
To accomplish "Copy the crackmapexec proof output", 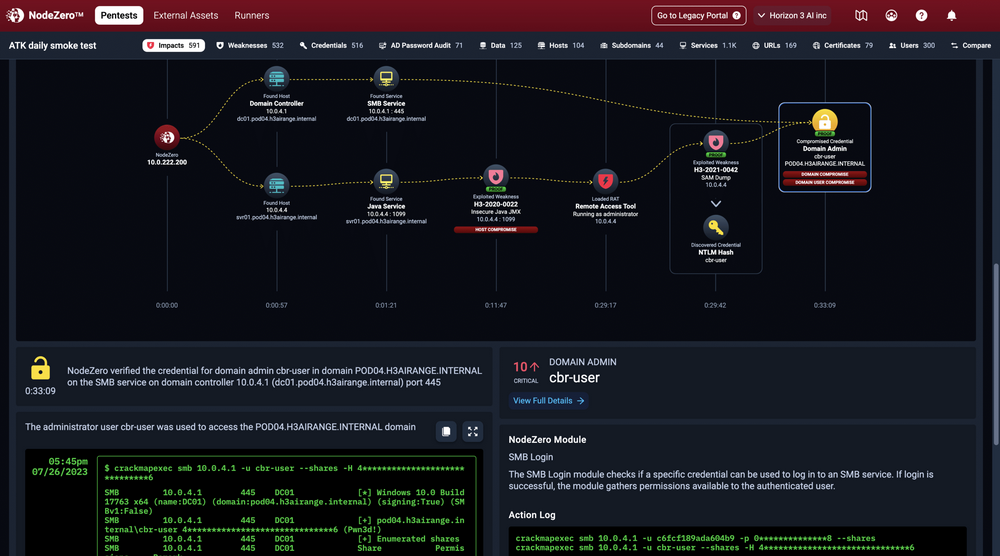I will click(x=446, y=432).
